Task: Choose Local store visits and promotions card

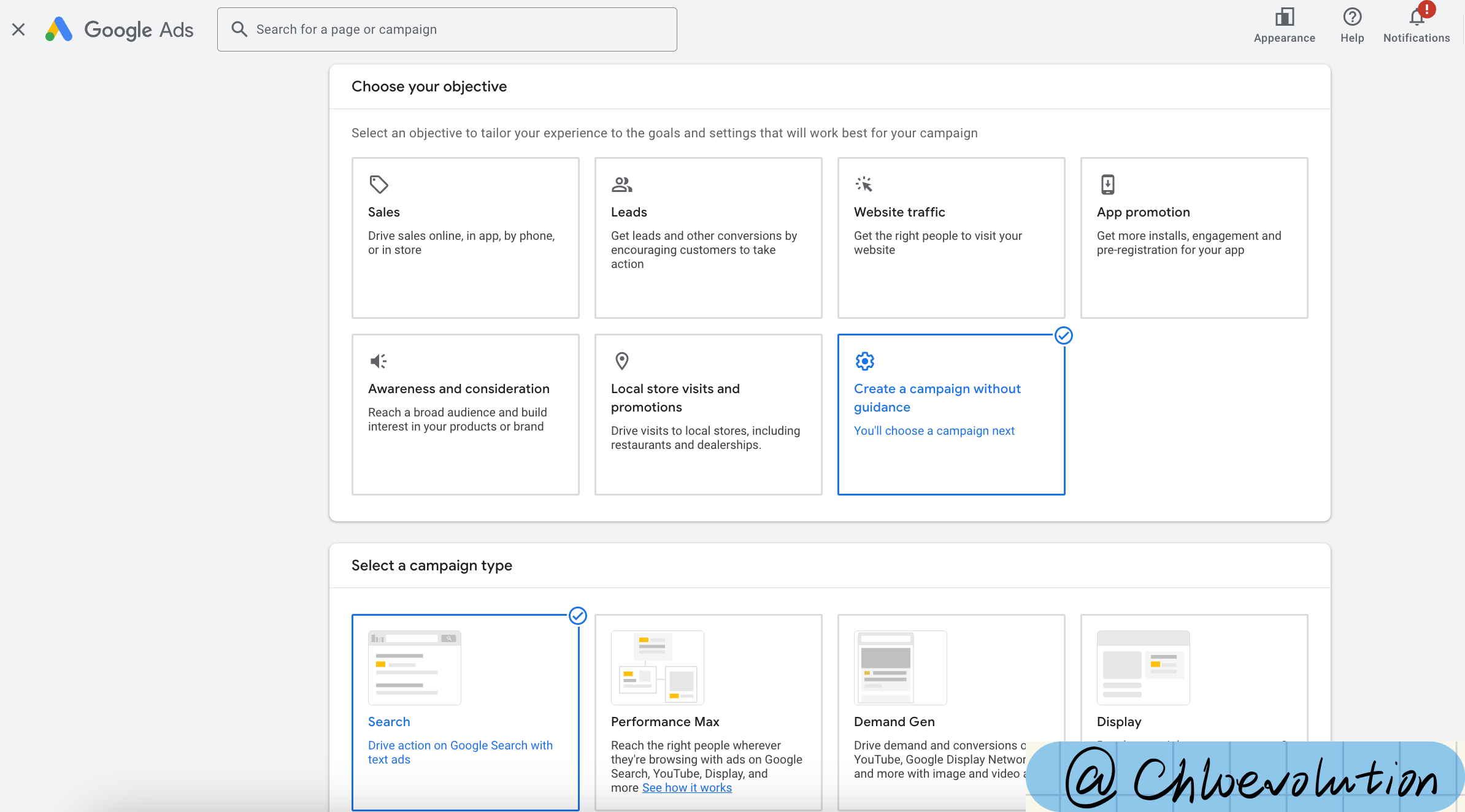Action: coord(708,414)
